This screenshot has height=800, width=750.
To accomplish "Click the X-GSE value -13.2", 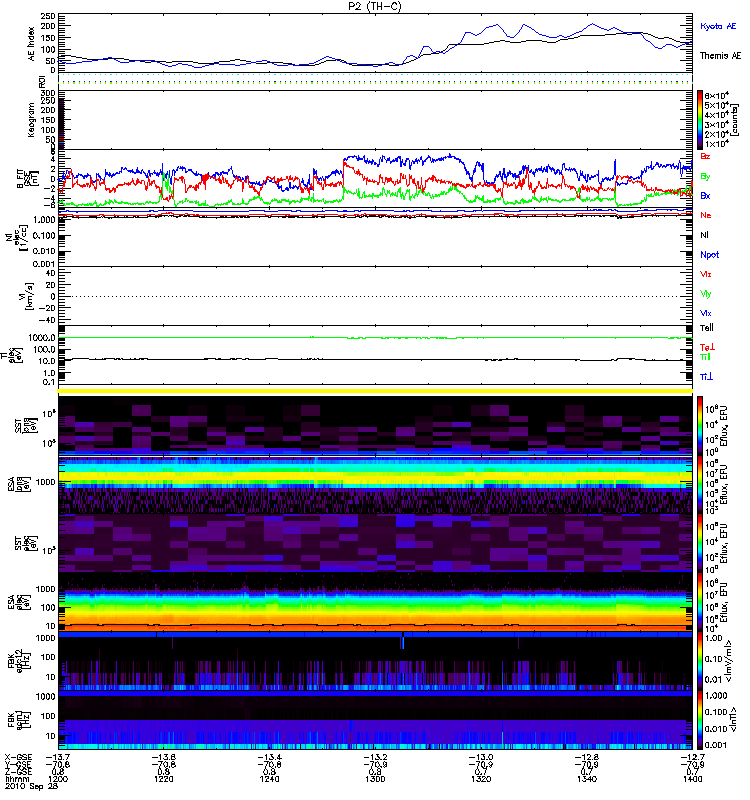I will point(375,757).
